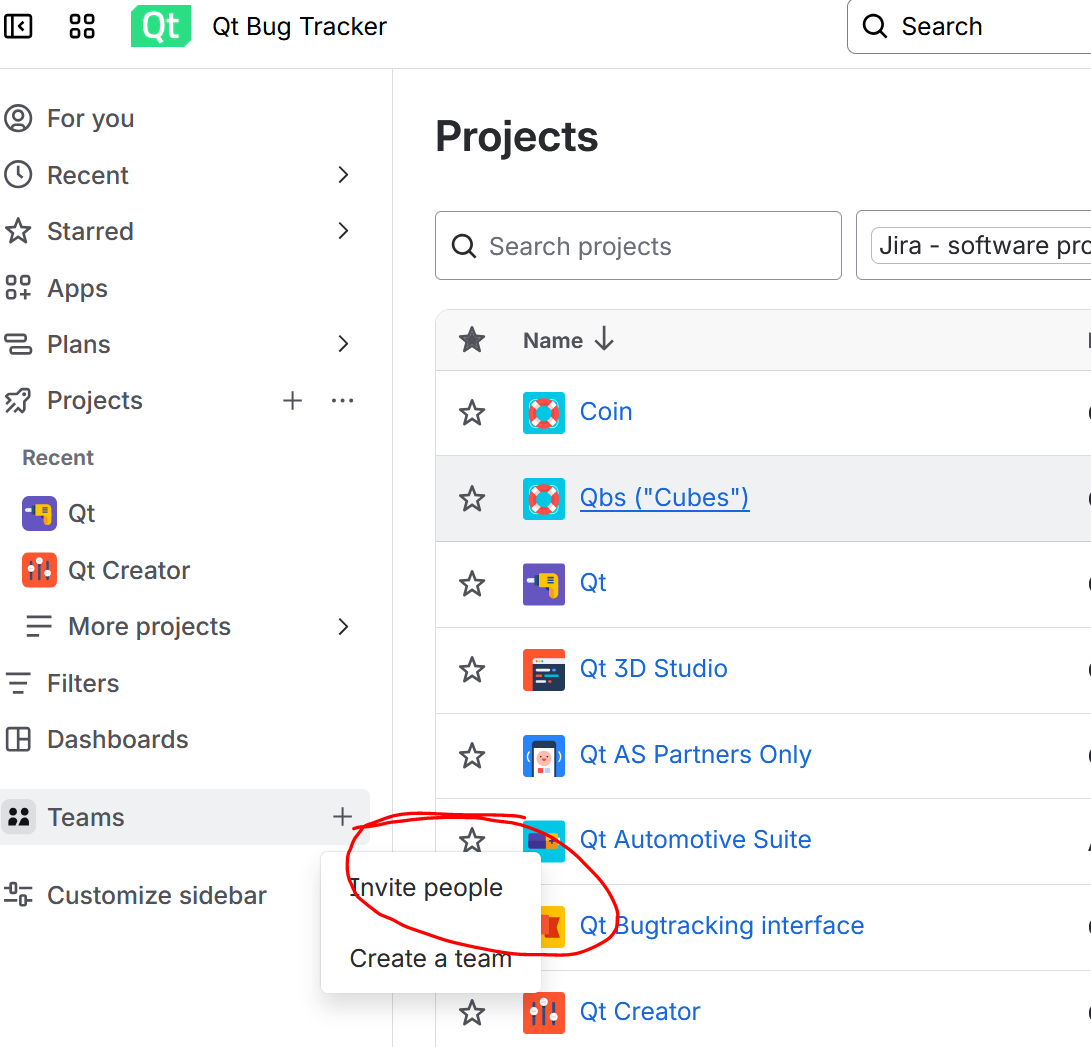Image resolution: width=1091 pixels, height=1047 pixels.
Task: Star the Qt project row
Action: click(x=472, y=584)
